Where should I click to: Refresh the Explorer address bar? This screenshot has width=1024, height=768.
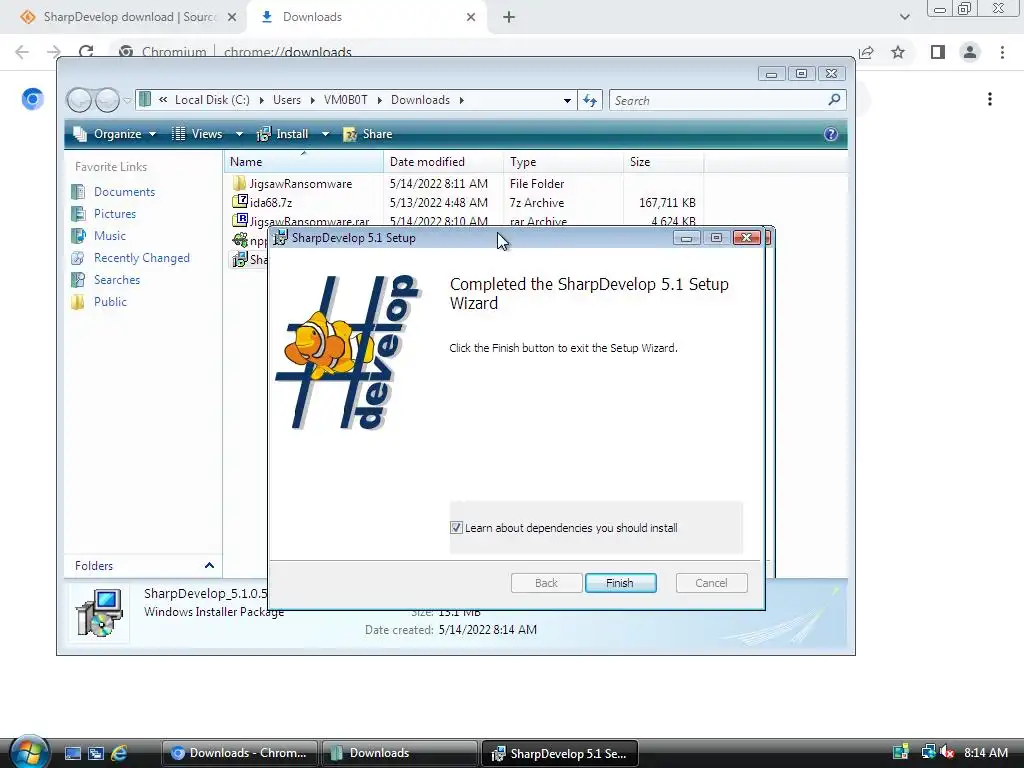point(590,100)
